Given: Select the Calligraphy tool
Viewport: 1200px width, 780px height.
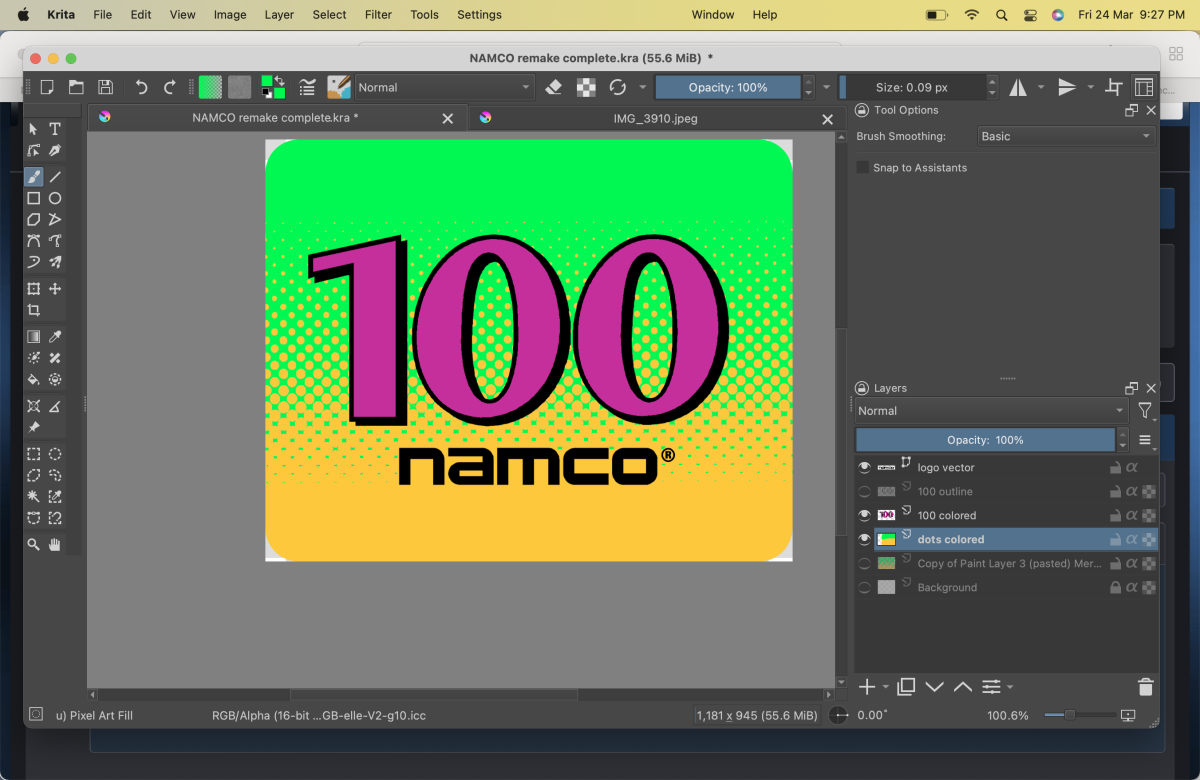Looking at the screenshot, I should [55, 150].
